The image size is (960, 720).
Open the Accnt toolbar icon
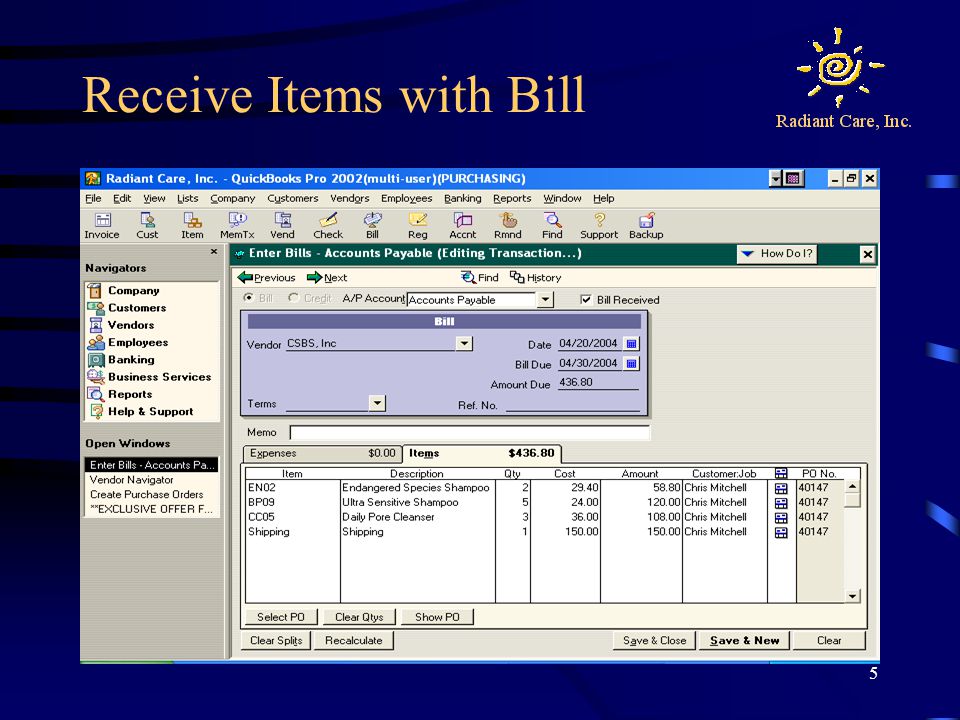click(462, 226)
